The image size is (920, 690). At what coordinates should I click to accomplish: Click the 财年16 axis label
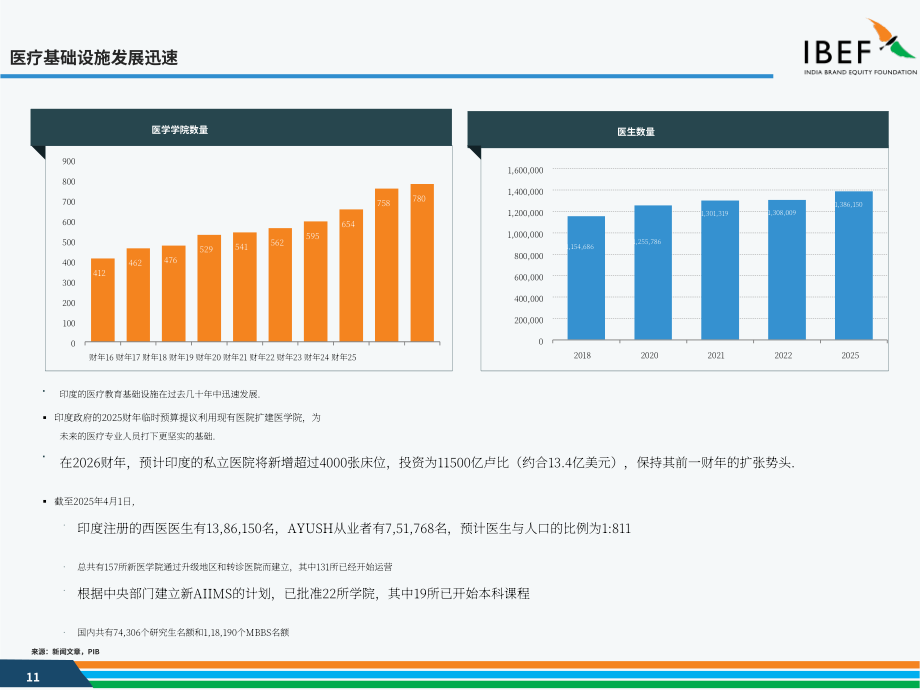[x=101, y=357]
